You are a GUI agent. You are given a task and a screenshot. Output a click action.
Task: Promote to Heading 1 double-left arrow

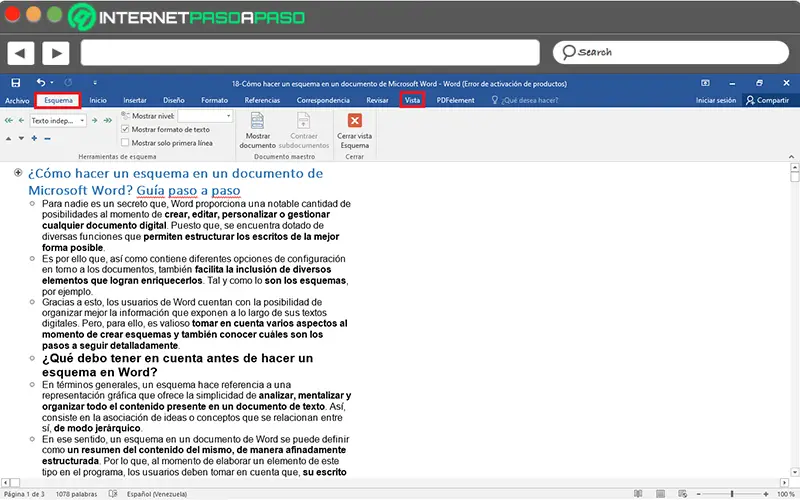click(9, 120)
